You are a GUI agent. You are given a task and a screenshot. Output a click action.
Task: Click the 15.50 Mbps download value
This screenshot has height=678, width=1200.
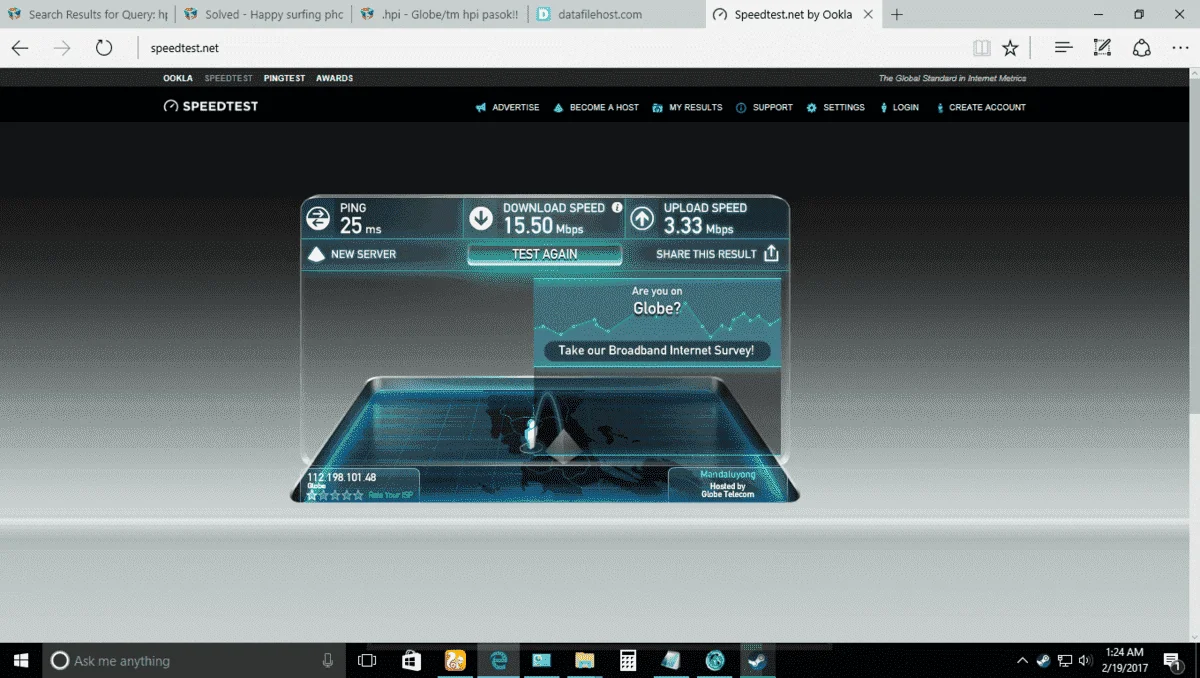[x=542, y=227]
